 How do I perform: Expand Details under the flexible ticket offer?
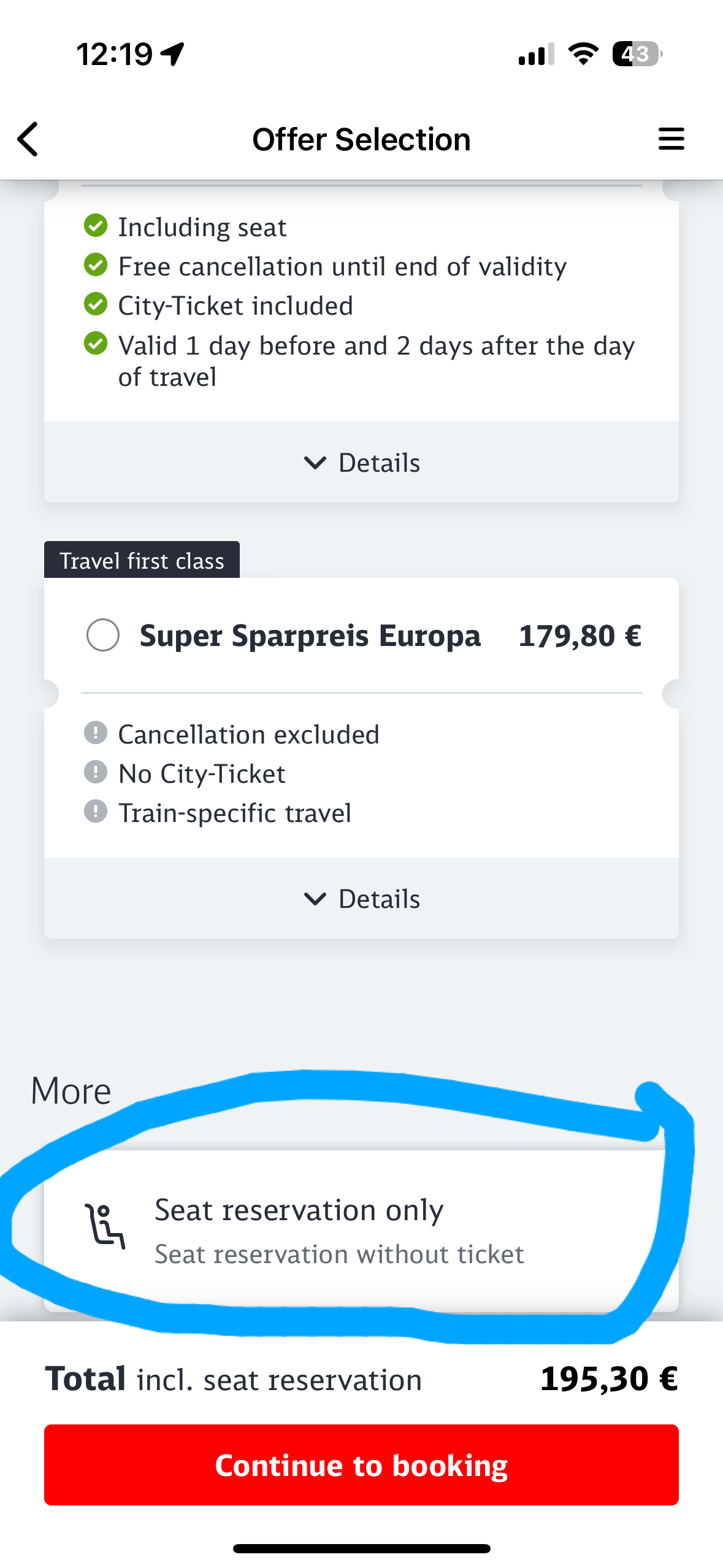click(361, 462)
